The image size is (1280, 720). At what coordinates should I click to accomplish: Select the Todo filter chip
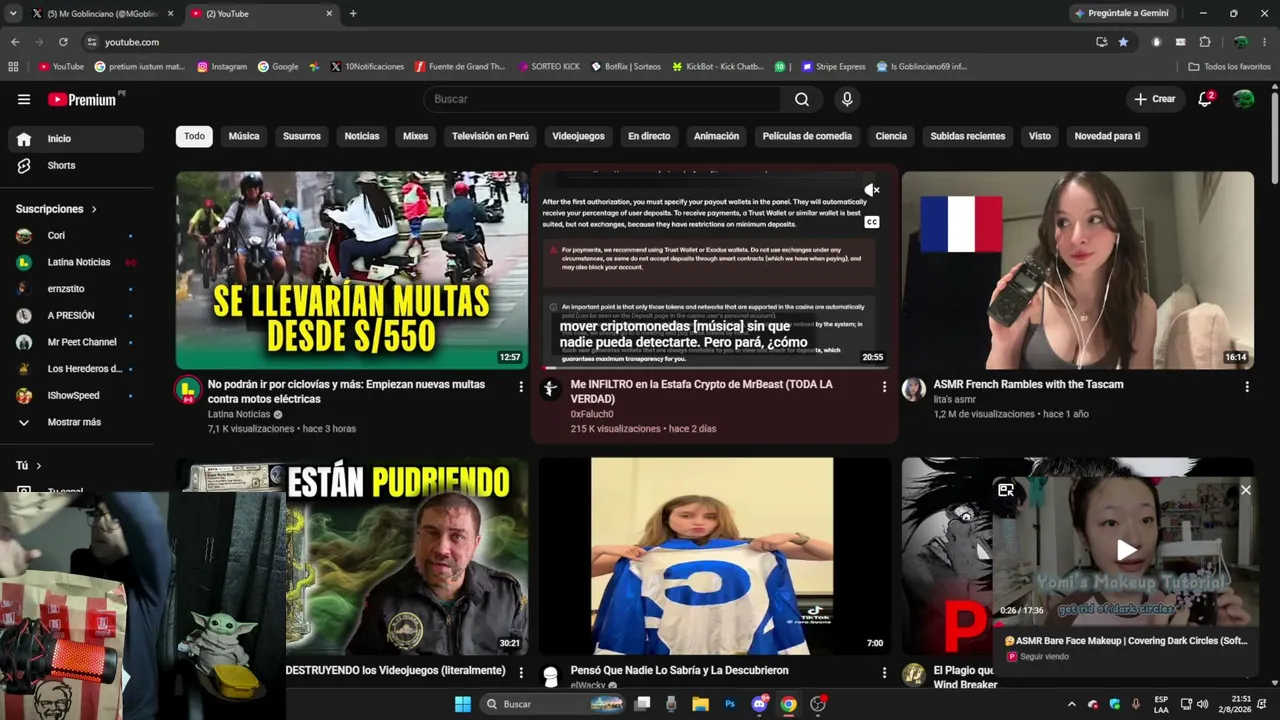pyautogui.click(x=194, y=136)
